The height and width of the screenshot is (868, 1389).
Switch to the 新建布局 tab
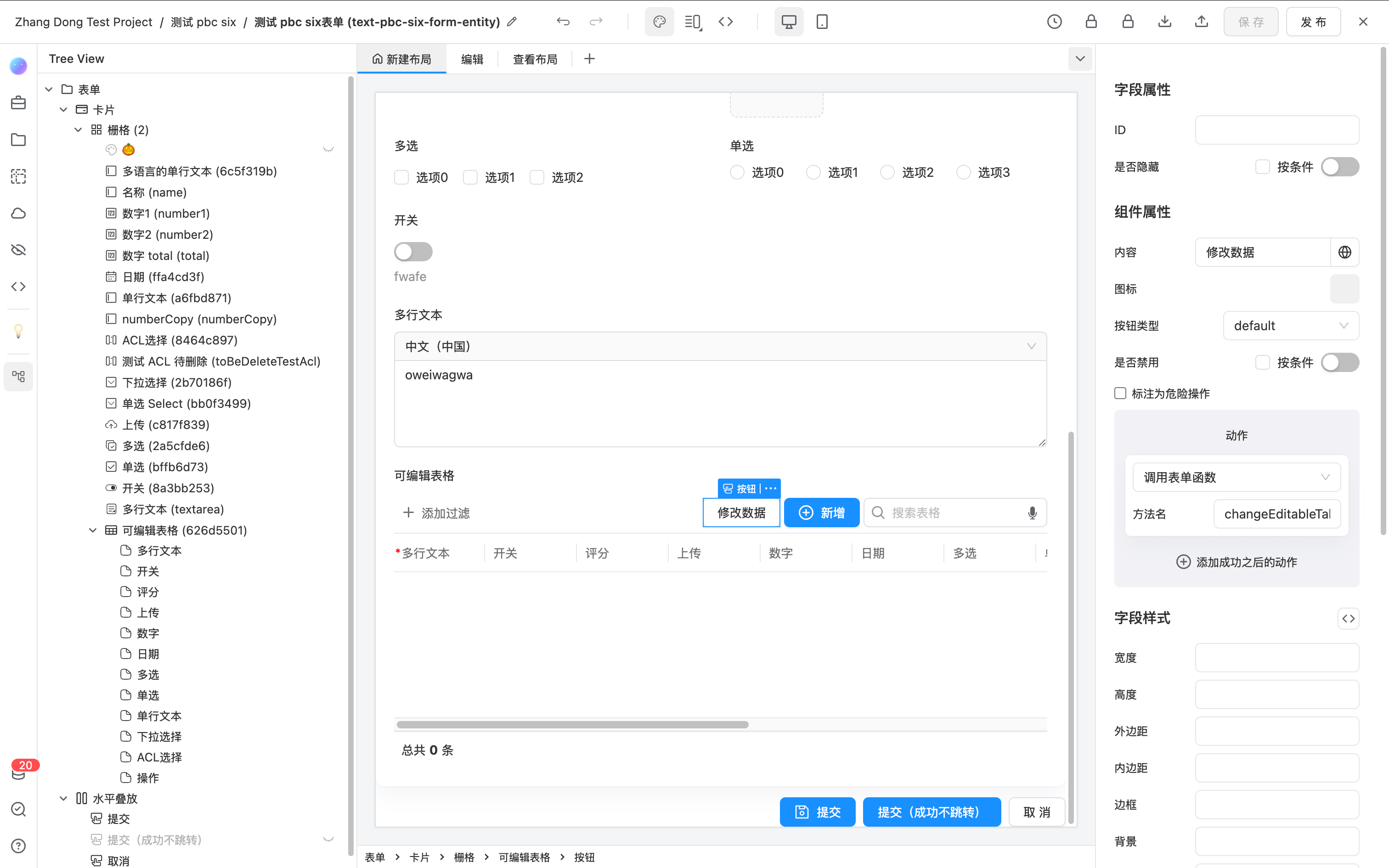coord(401,59)
